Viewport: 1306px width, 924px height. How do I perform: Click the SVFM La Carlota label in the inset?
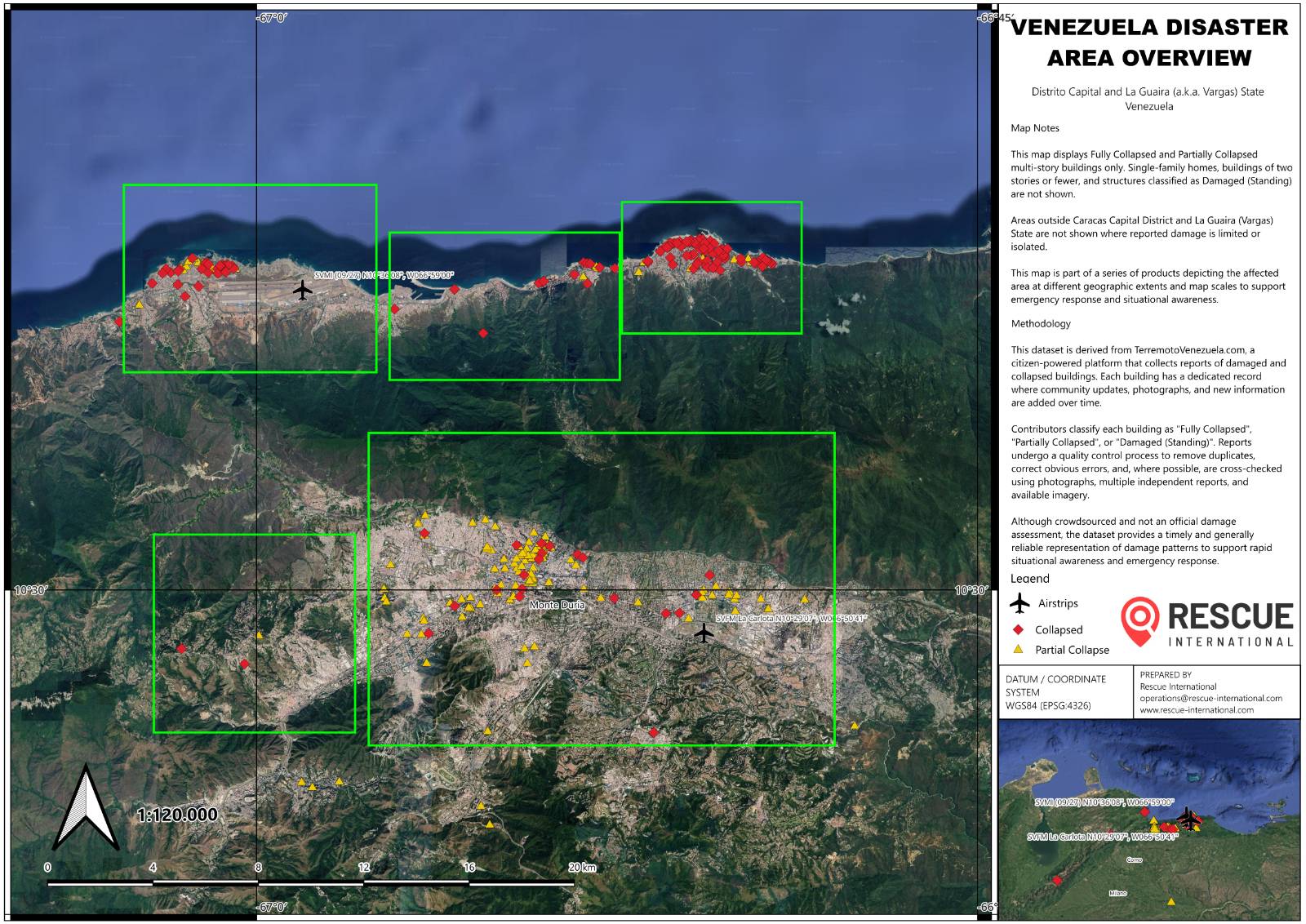[1102, 837]
